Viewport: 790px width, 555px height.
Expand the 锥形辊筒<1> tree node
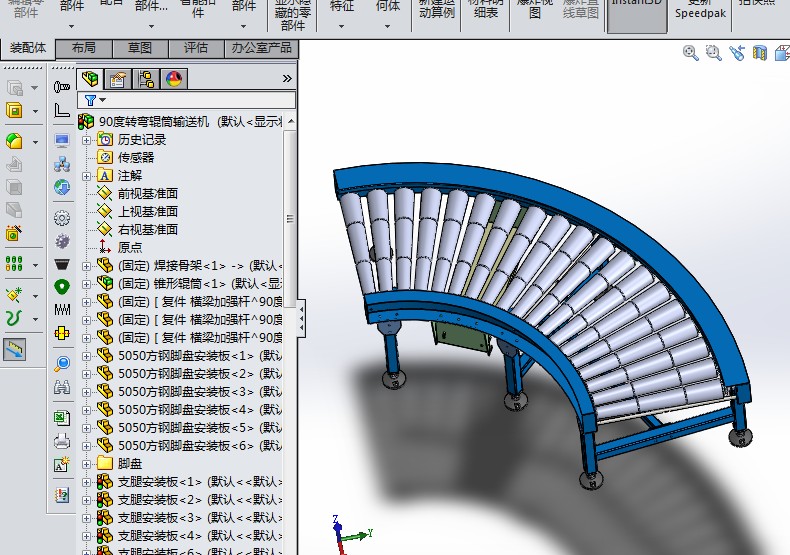coord(86,284)
